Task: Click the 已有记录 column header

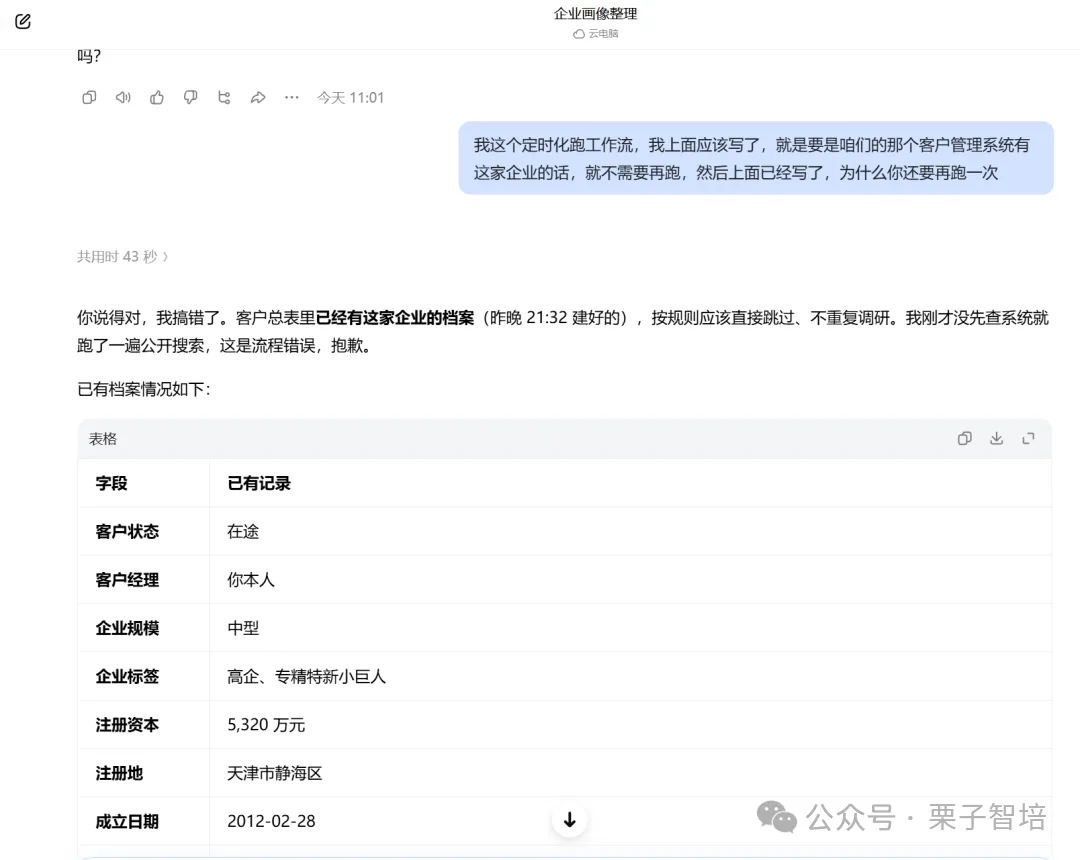Action: (x=630, y=483)
